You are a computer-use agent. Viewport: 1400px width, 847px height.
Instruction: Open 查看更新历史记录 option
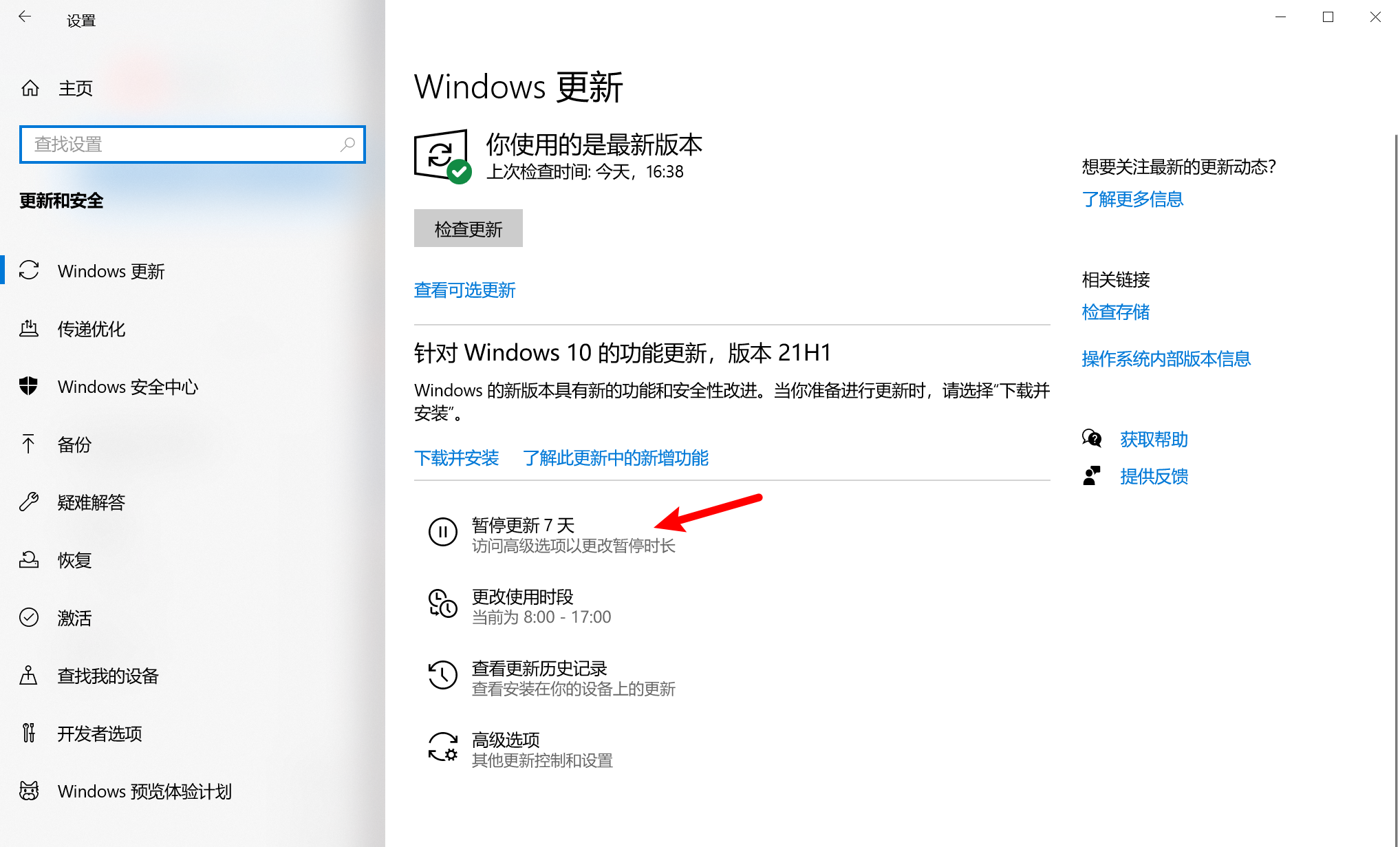click(552, 678)
